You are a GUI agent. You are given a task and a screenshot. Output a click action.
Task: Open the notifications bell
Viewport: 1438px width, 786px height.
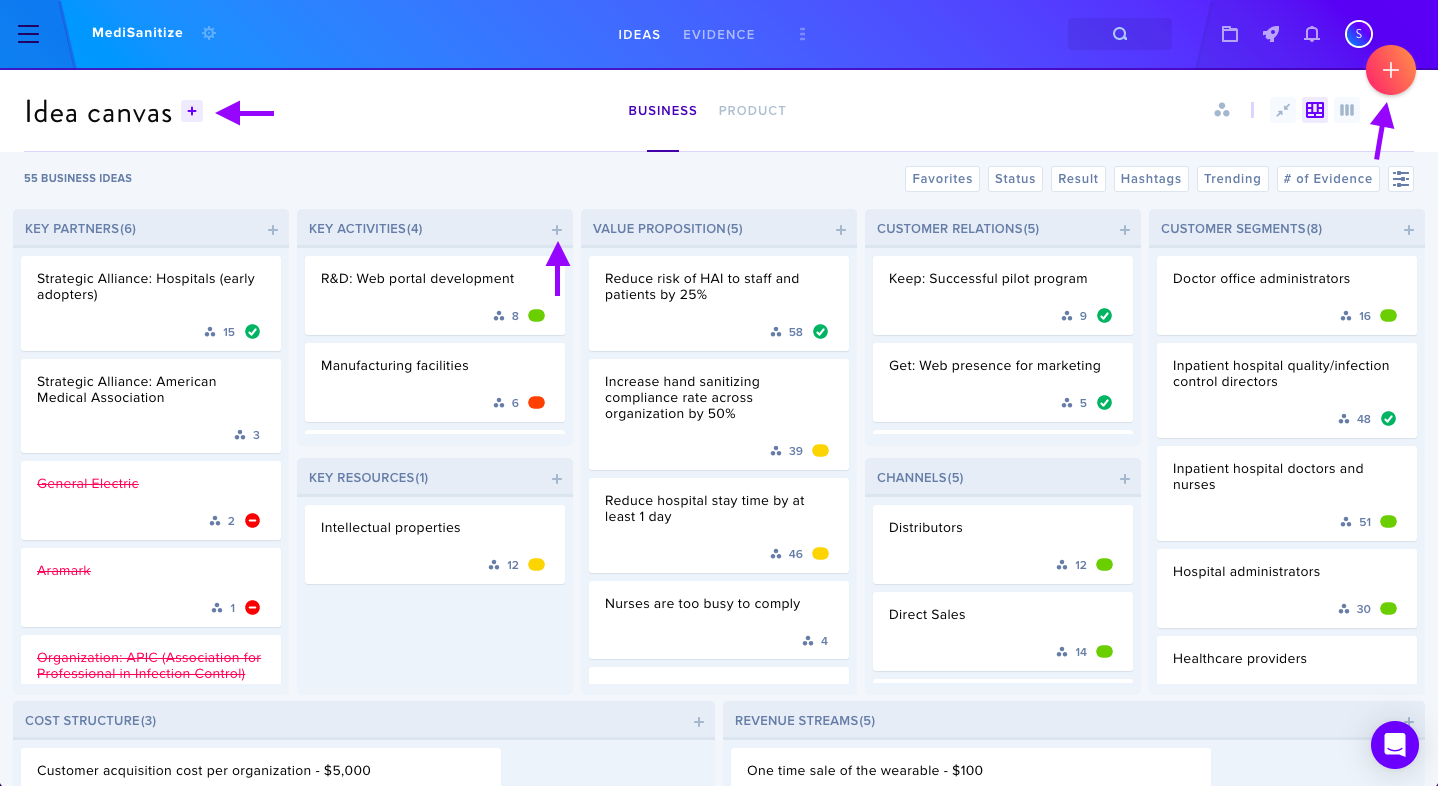(1312, 34)
